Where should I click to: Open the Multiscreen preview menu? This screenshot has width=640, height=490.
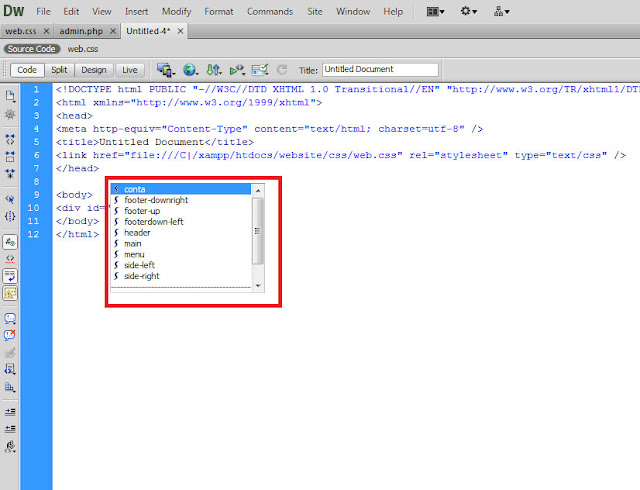(x=166, y=70)
